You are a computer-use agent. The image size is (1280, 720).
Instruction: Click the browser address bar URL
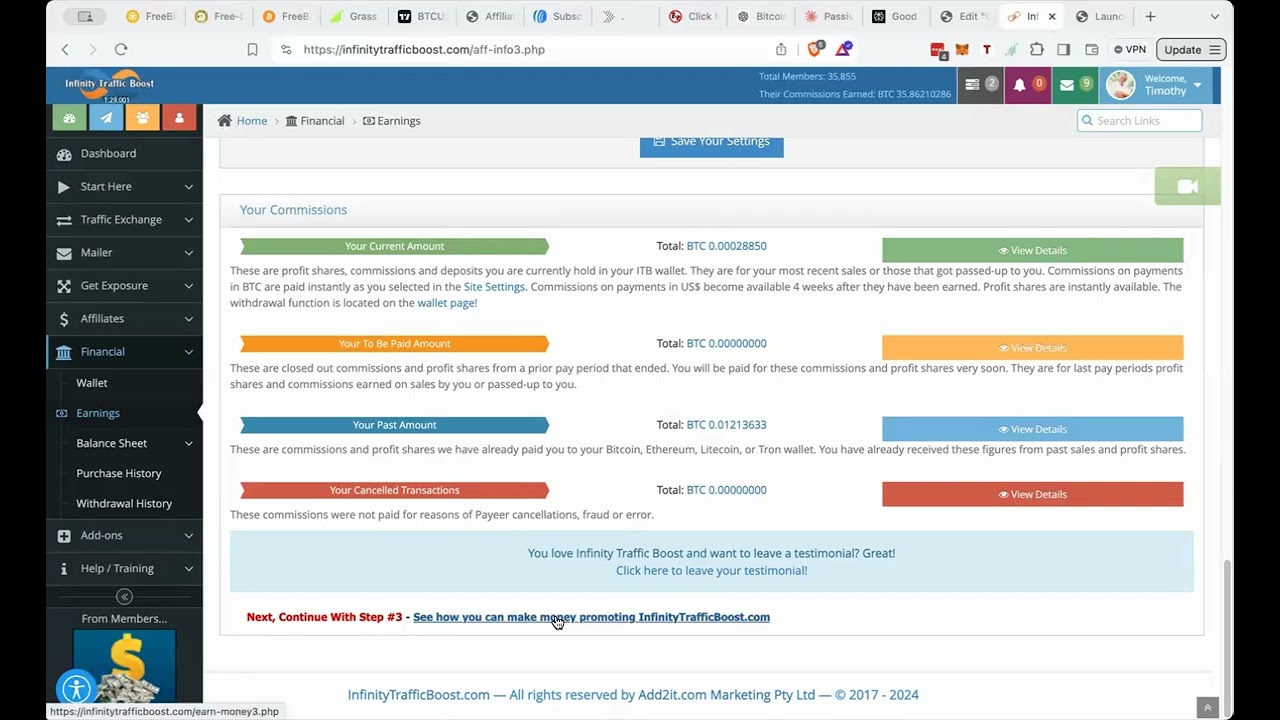(x=424, y=49)
